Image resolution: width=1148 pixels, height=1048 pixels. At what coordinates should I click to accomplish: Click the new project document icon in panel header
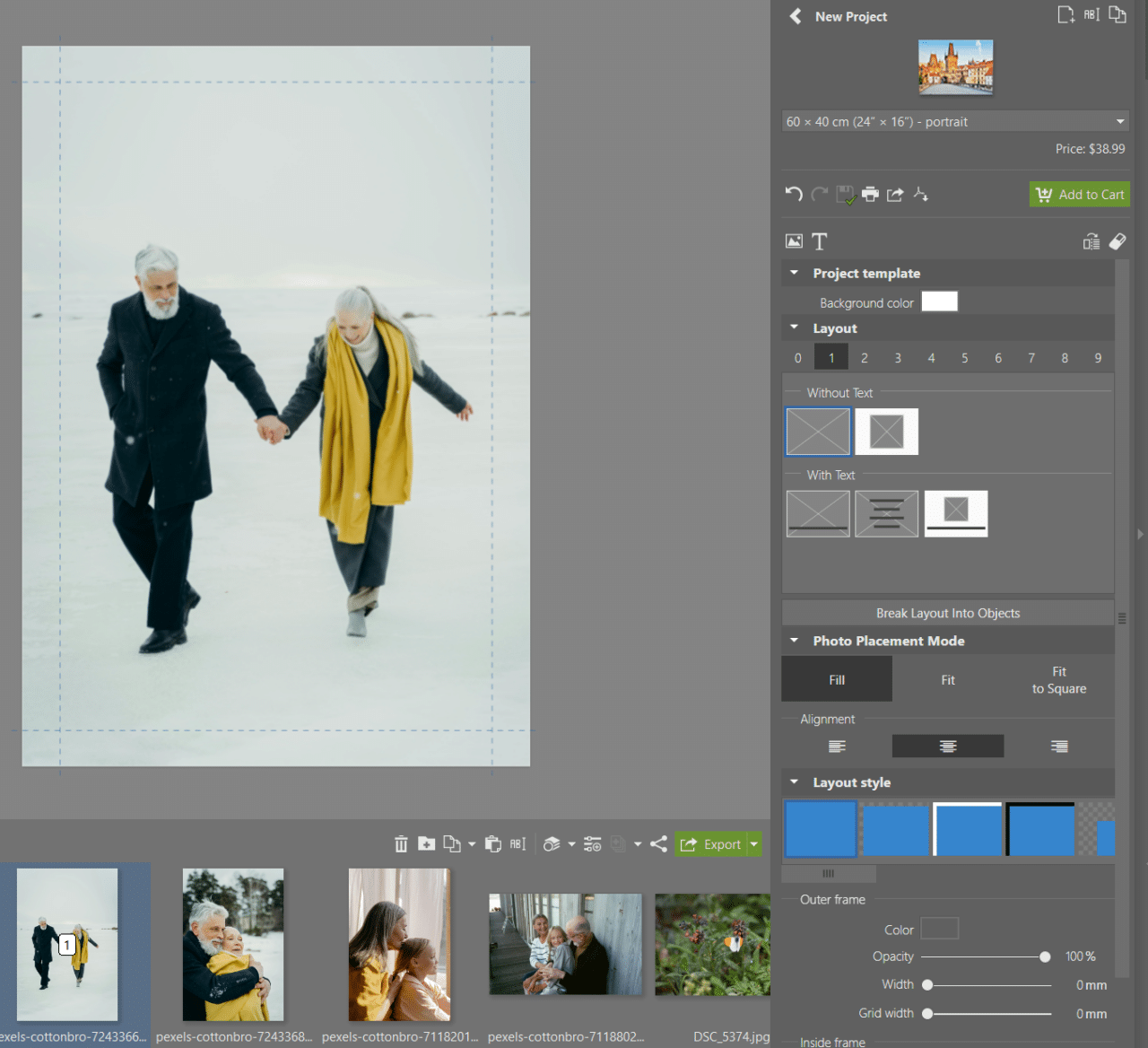[x=1065, y=14]
